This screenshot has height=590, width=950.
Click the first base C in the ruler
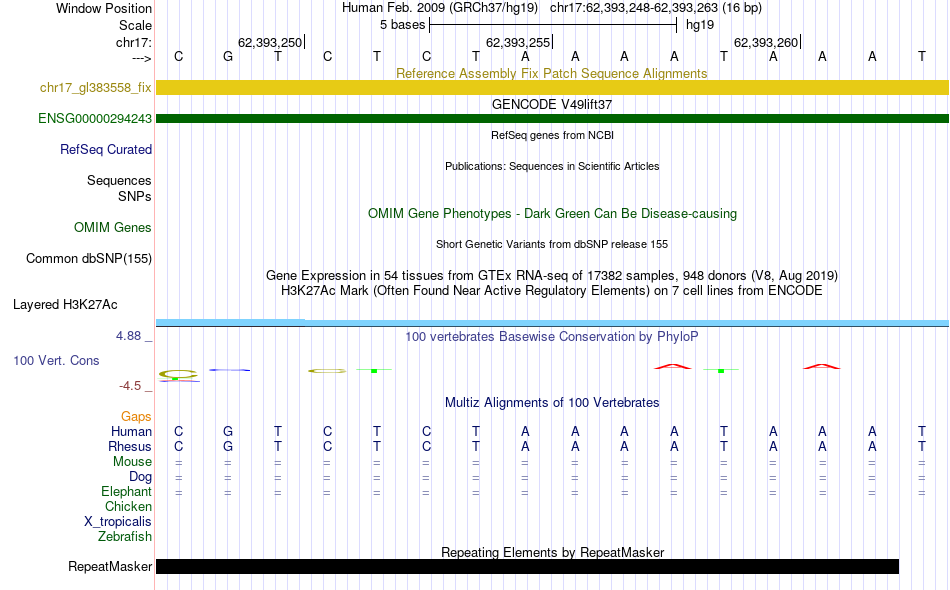178,56
